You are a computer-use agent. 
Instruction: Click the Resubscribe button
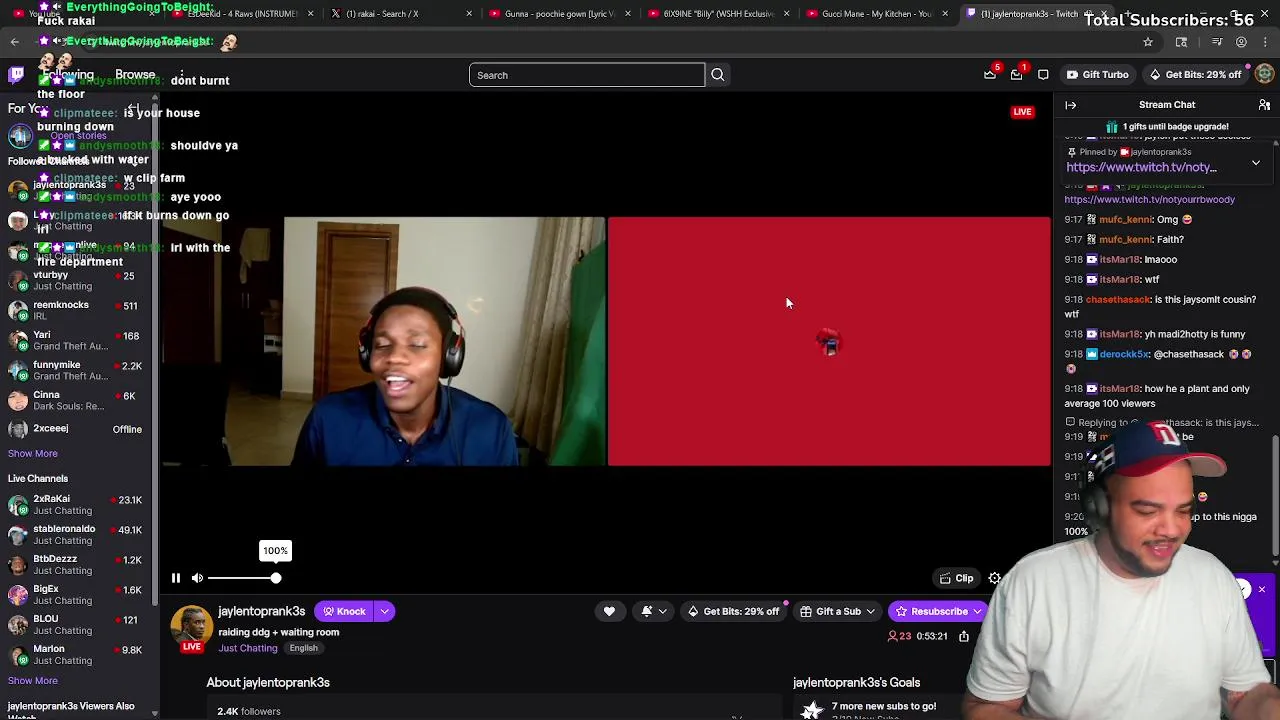tap(939, 611)
